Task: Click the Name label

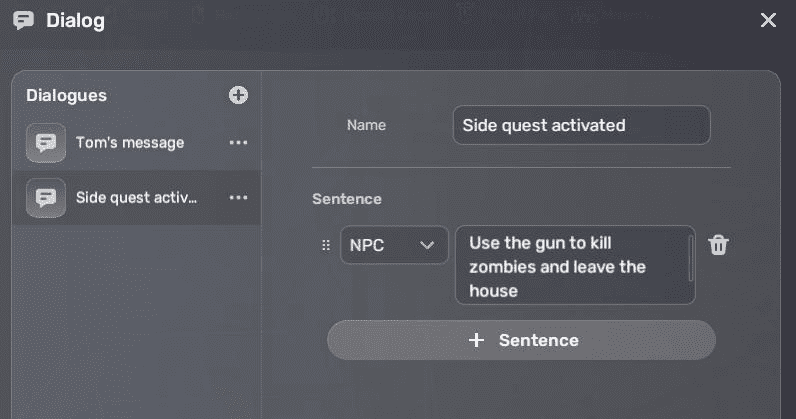Action: [x=366, y=125]
